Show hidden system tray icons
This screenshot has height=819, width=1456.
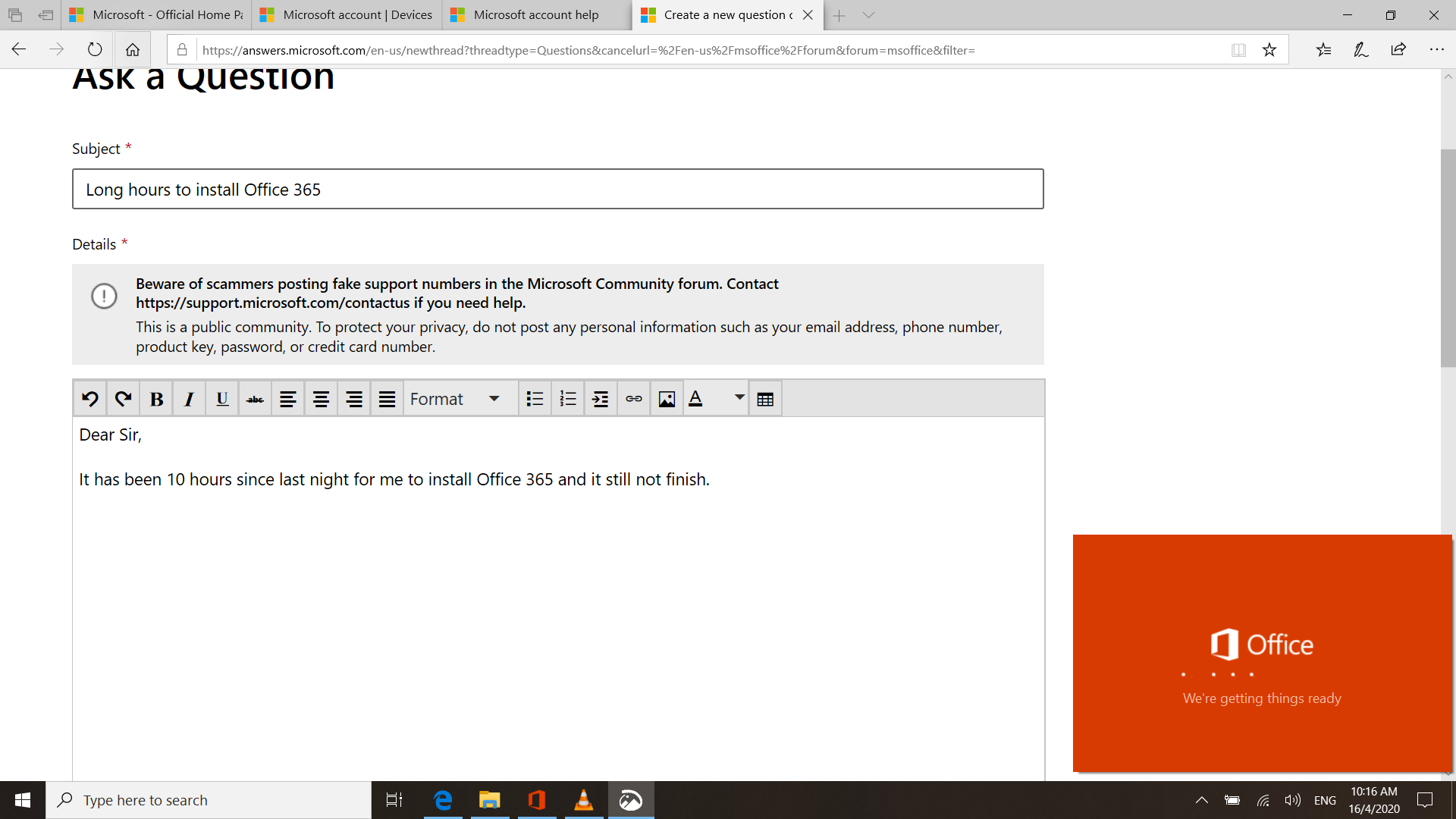pyautogui.click(x=1202, y=800)
